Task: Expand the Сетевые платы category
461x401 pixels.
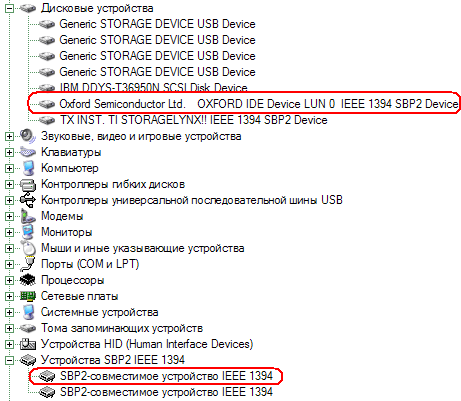Action: click(9, 296)
